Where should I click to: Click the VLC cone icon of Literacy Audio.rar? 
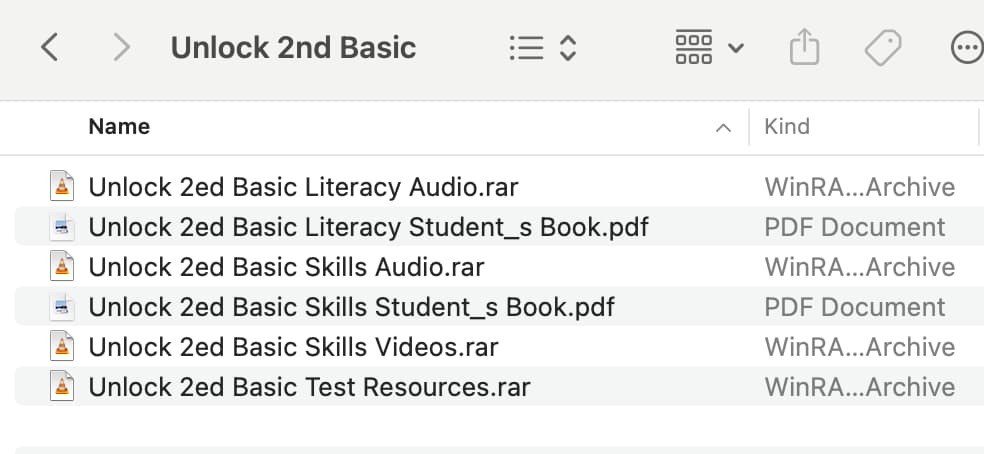[x=62, y=186]
